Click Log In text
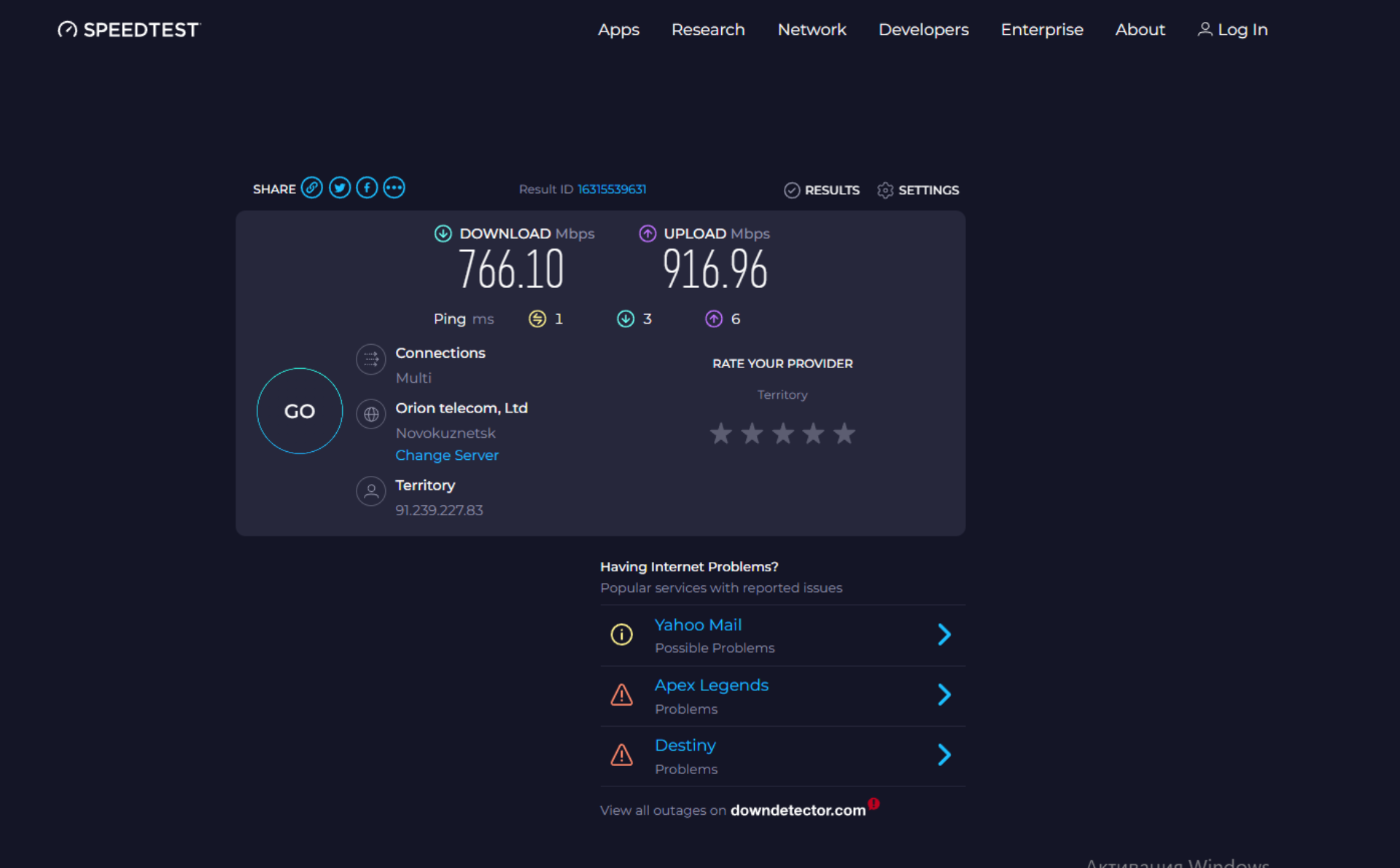1400x868 pixels. click(1242, 30)
